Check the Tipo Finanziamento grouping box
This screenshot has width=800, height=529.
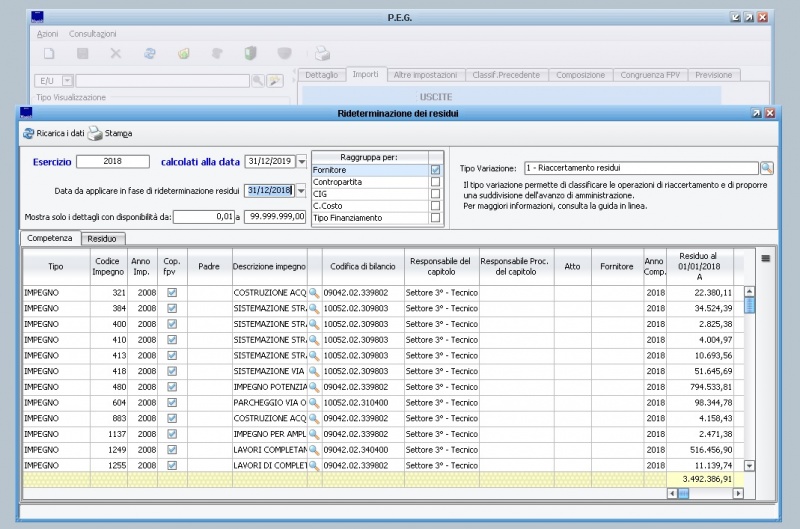[435, 218]
